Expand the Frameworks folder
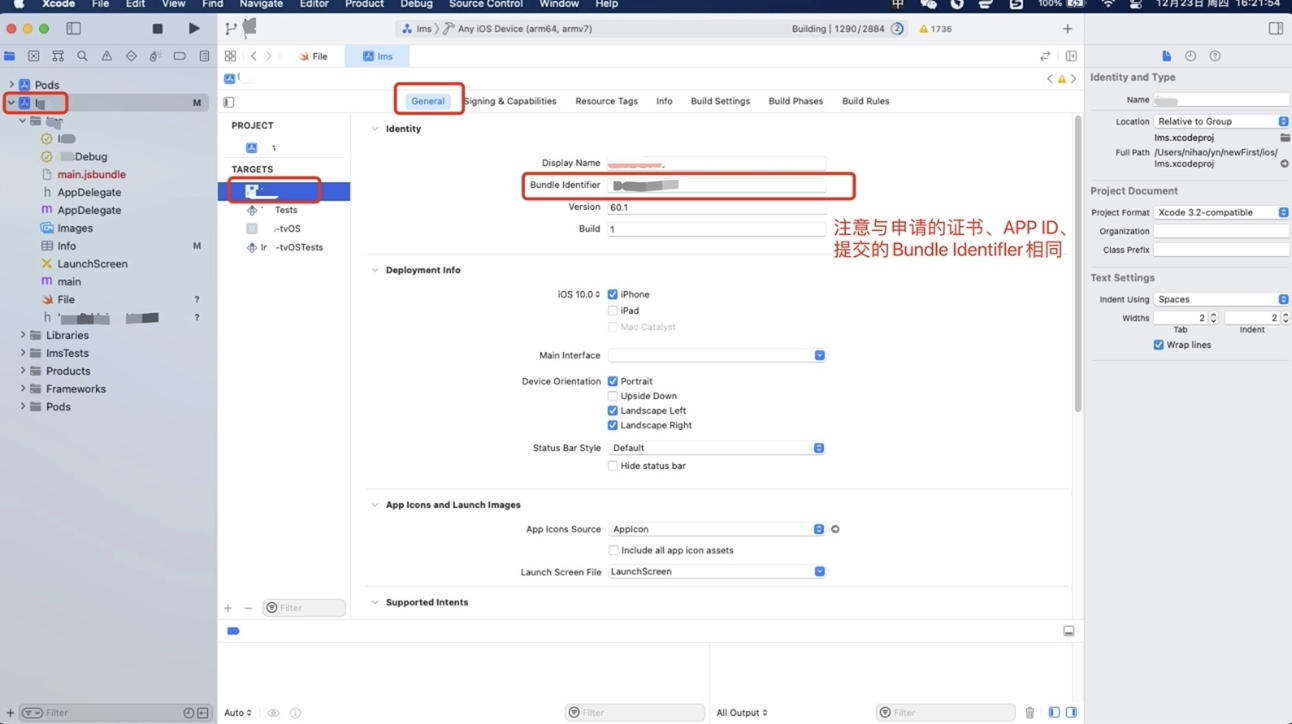Viewport: 1292px width, 724px height. tap(23, 389)
